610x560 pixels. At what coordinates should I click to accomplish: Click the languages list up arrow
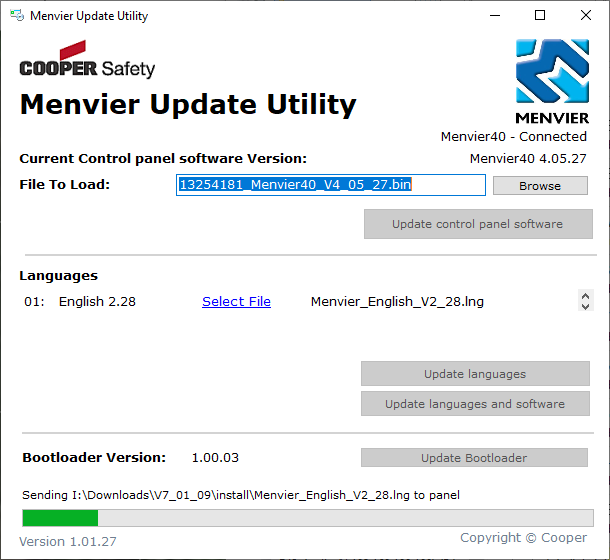pyautogui.click(x=585, y=297)
